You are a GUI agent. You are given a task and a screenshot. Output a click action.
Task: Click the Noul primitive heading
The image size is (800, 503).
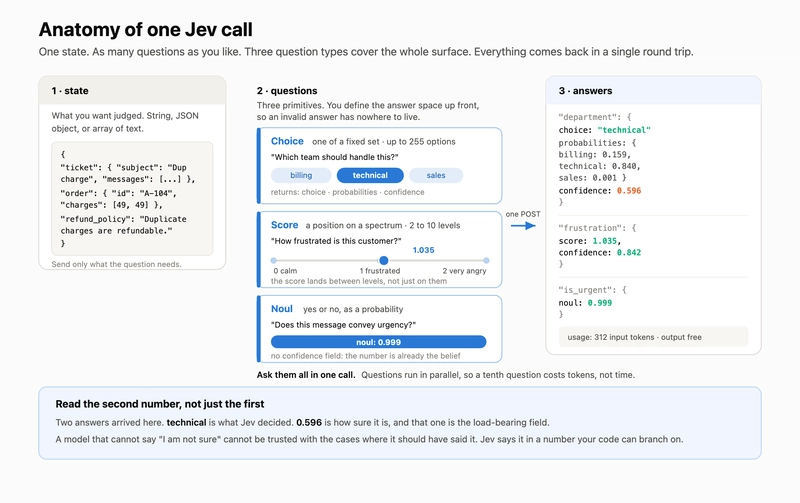click(282, 309)
